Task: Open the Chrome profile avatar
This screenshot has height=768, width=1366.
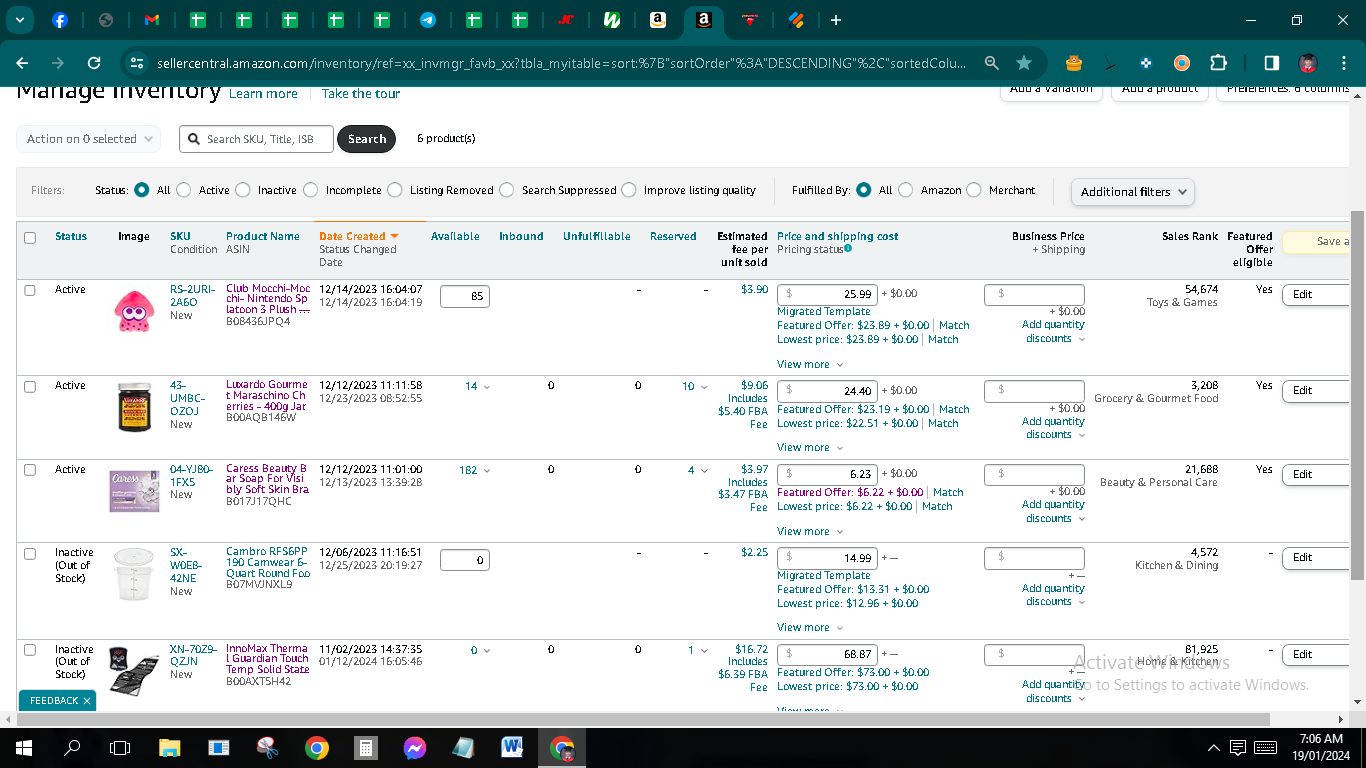Action: point(1308,63)
